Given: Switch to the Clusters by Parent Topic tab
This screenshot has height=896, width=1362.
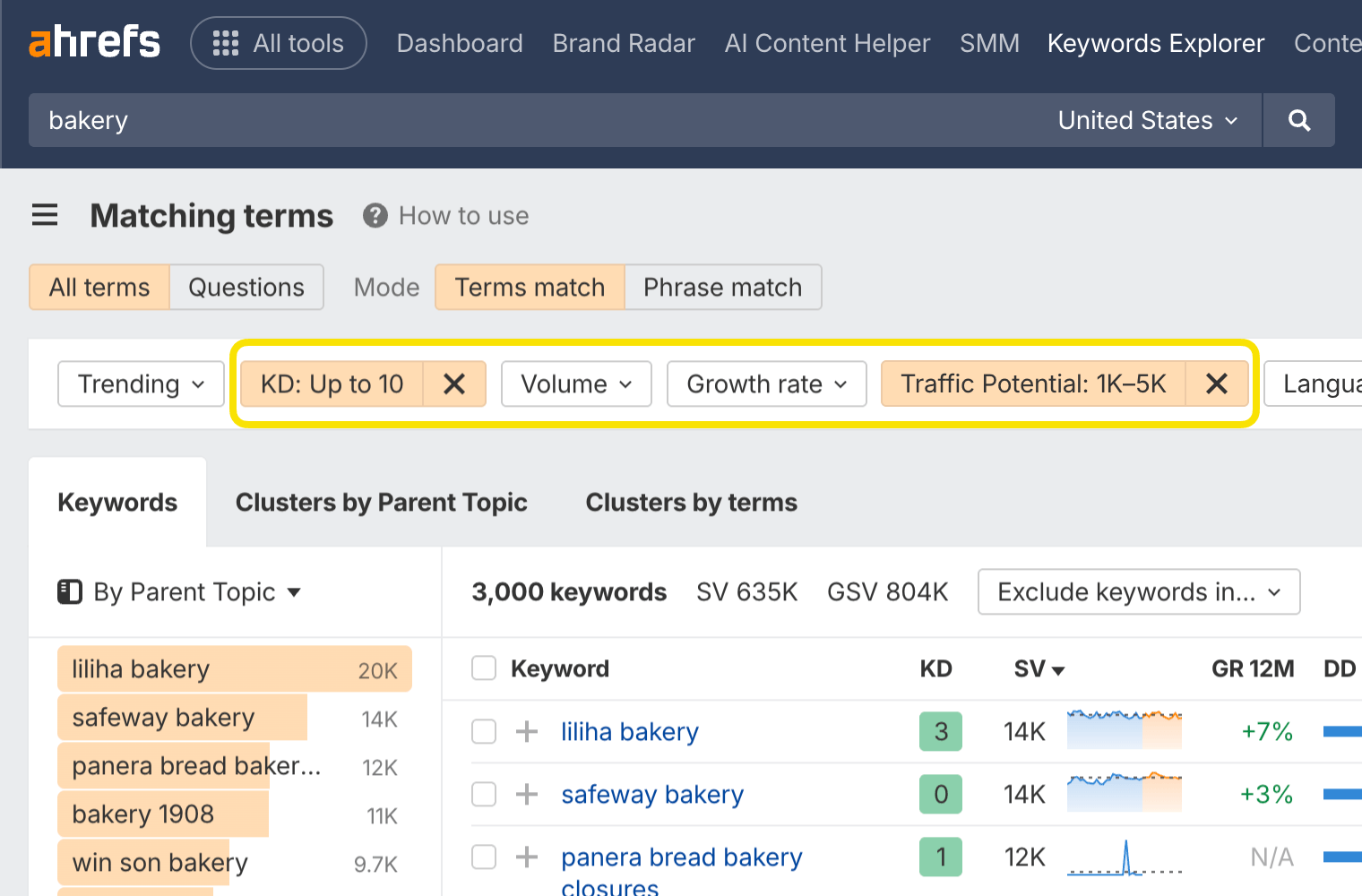Looking at the screenshot, I should click(381, 502).
